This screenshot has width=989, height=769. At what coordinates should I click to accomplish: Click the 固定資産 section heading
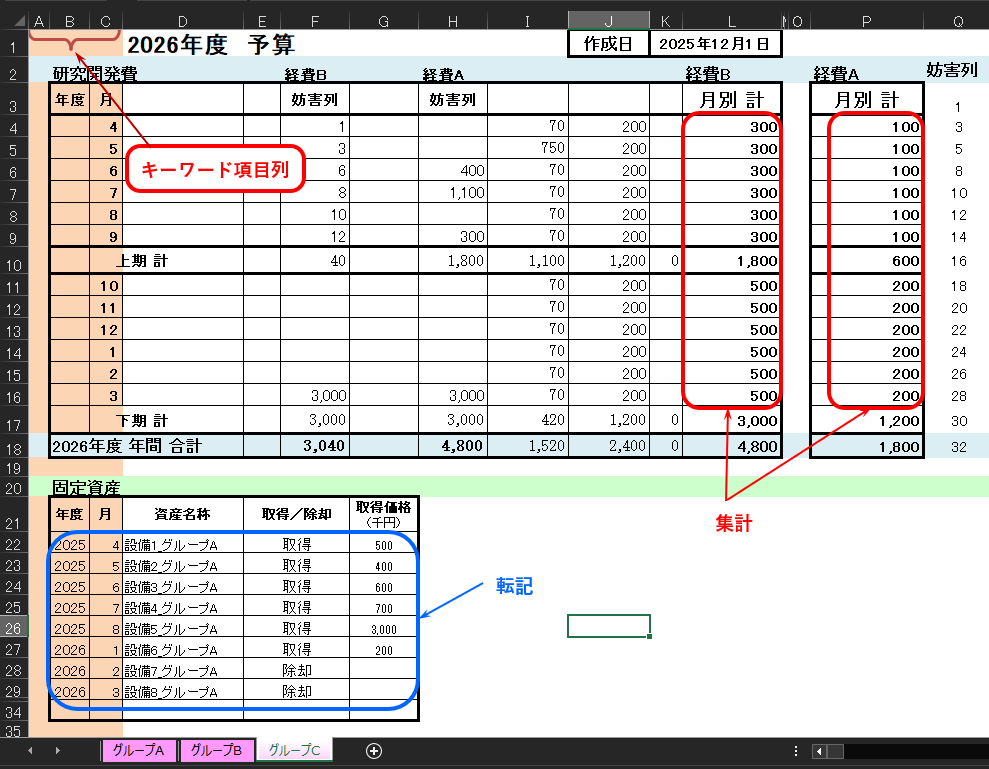[86, 488]
